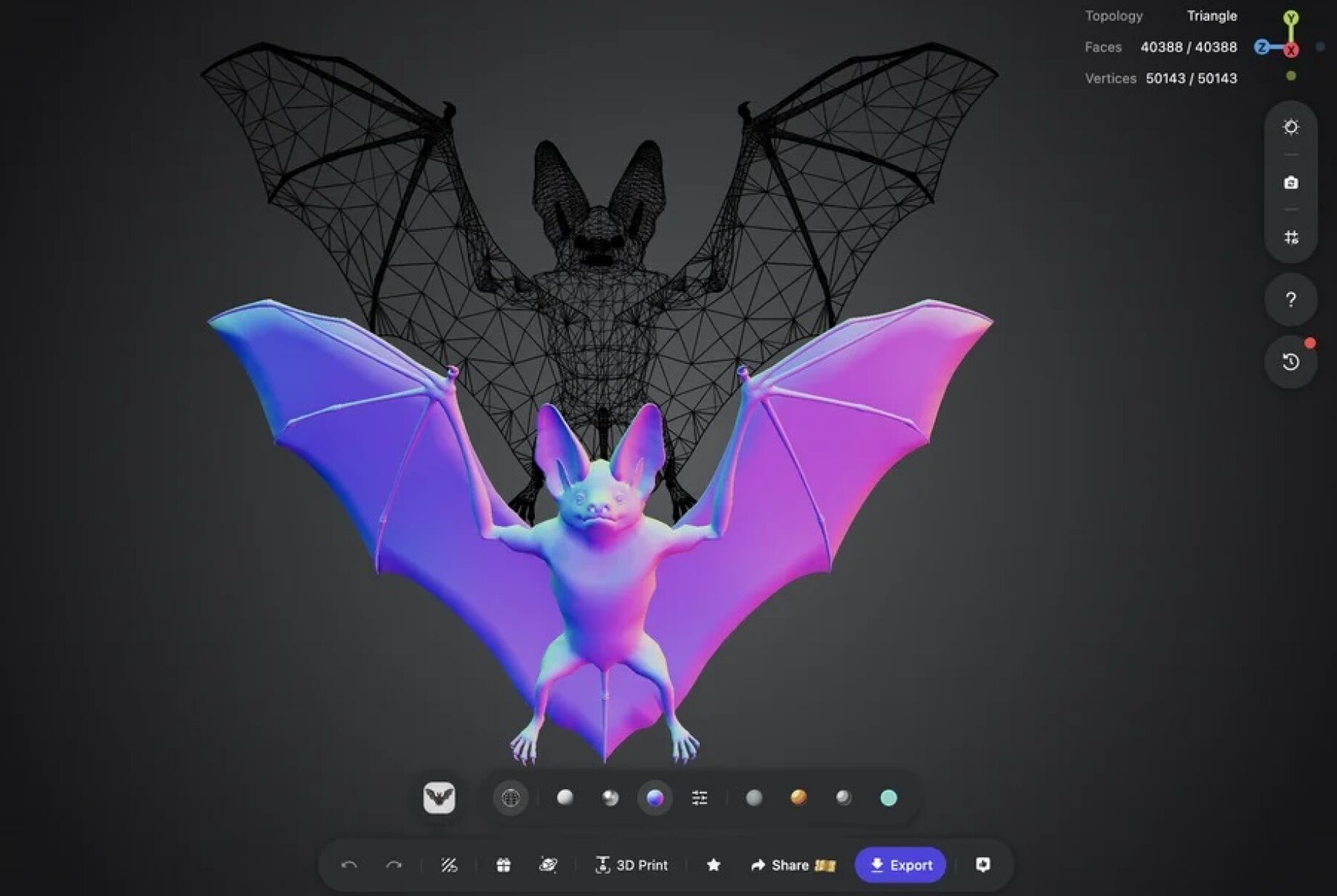Click the planet orbit icon

click(x=548, y=865)
